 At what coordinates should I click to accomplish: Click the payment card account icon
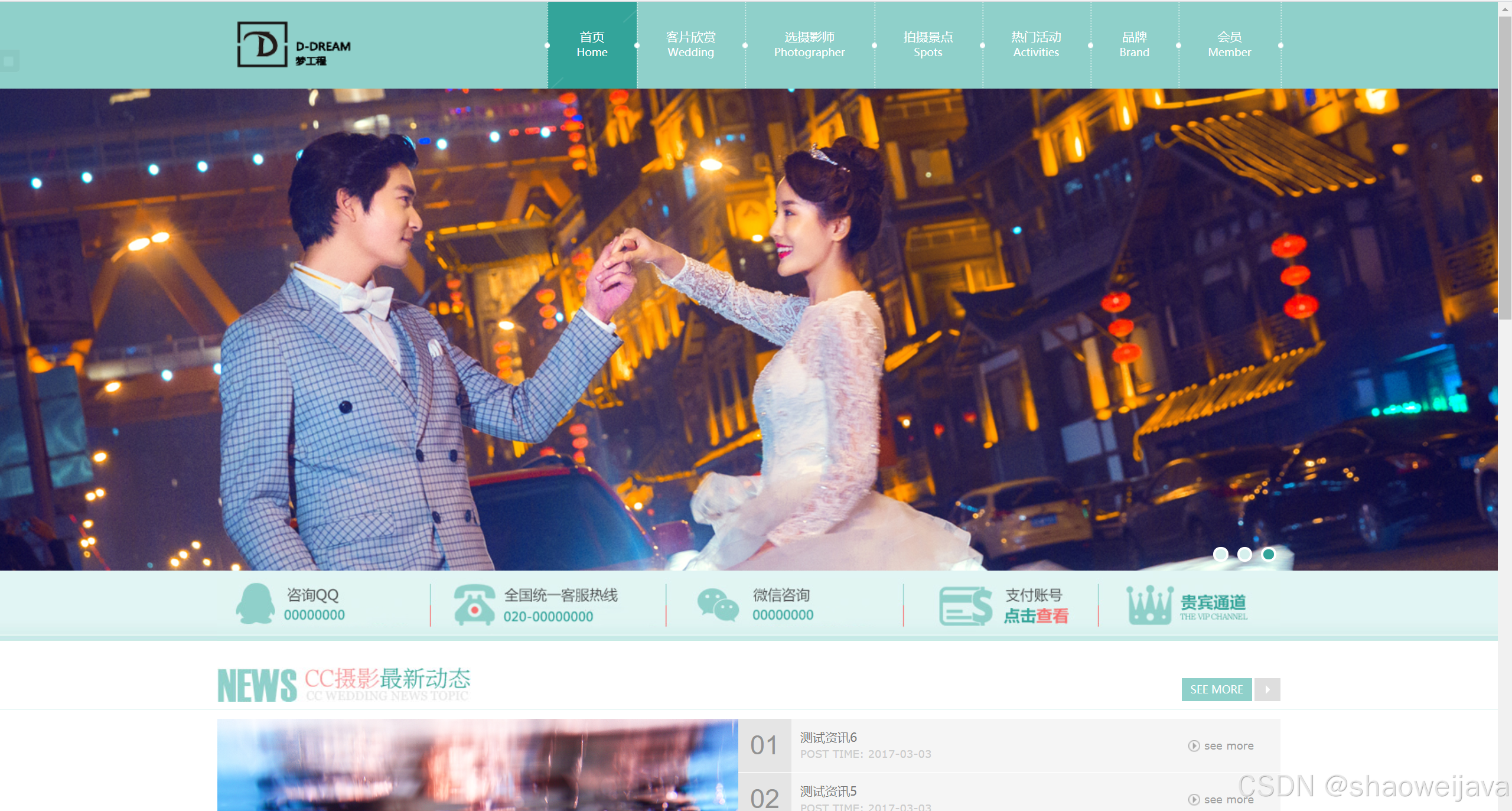coord(965,606)
